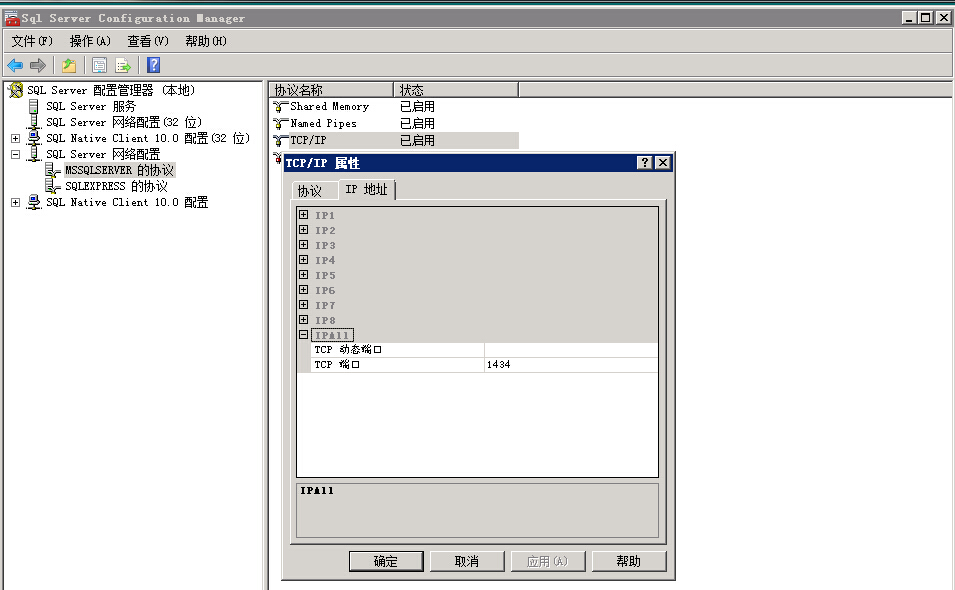Expand the bottom SQL Native Client 10.0 配置 node
Image resolution: width=955 pixels, height=590 pixels.
coord(15,202)
